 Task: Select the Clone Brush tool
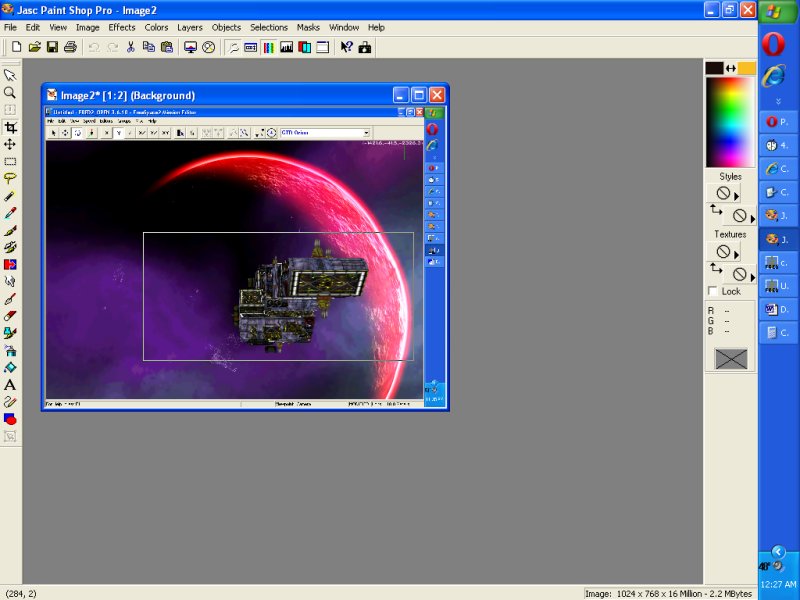pos(10,247)
